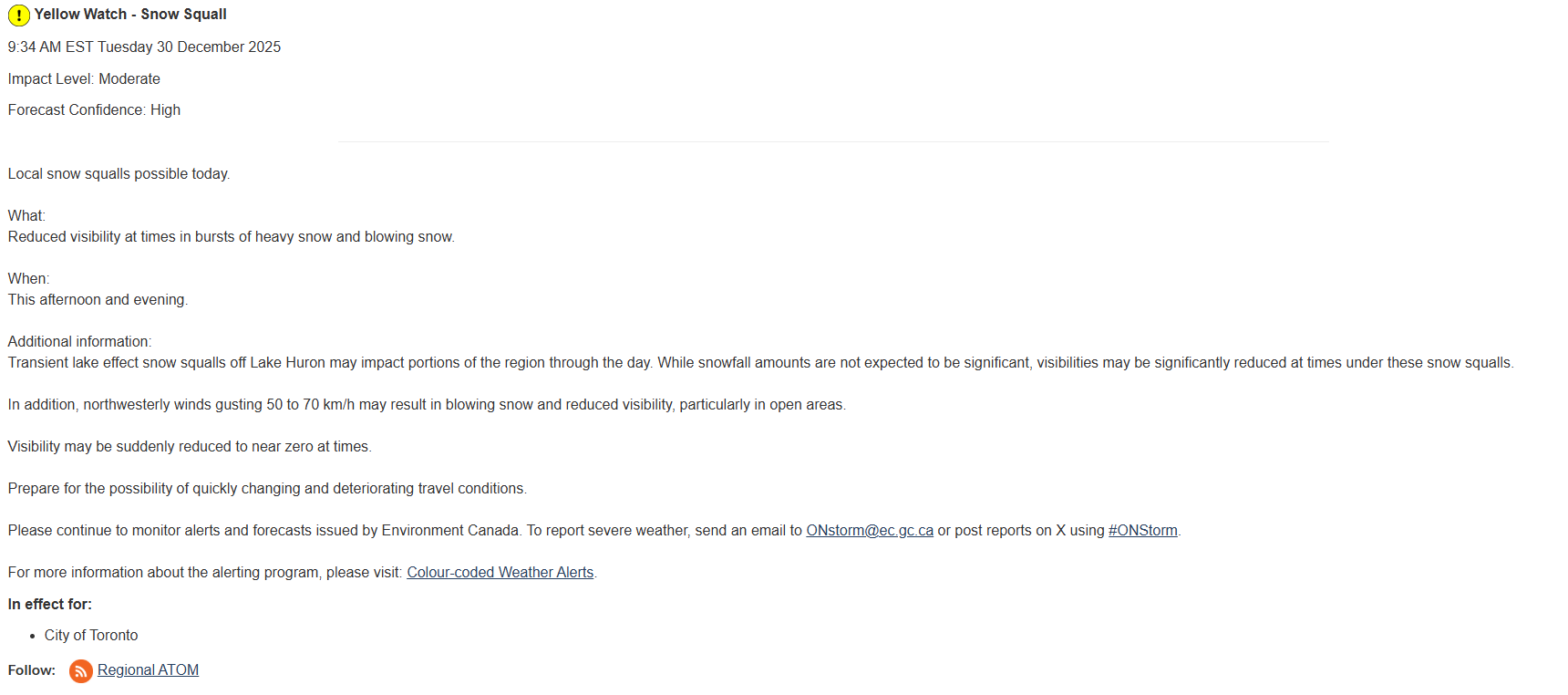Click the Additional information: heading
The width and height of the screenshot is (1568, 695).
click(80, 342)
